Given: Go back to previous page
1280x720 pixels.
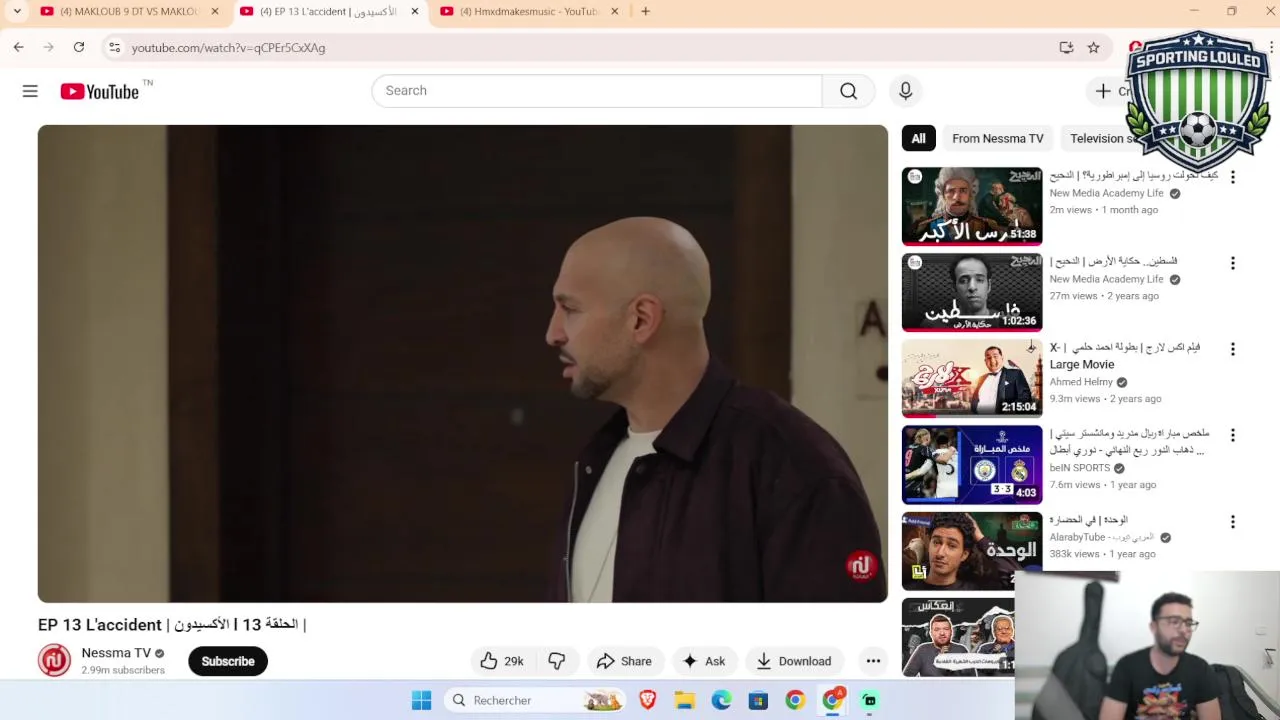Looking at the screenshot, I should tap(18, 47).
